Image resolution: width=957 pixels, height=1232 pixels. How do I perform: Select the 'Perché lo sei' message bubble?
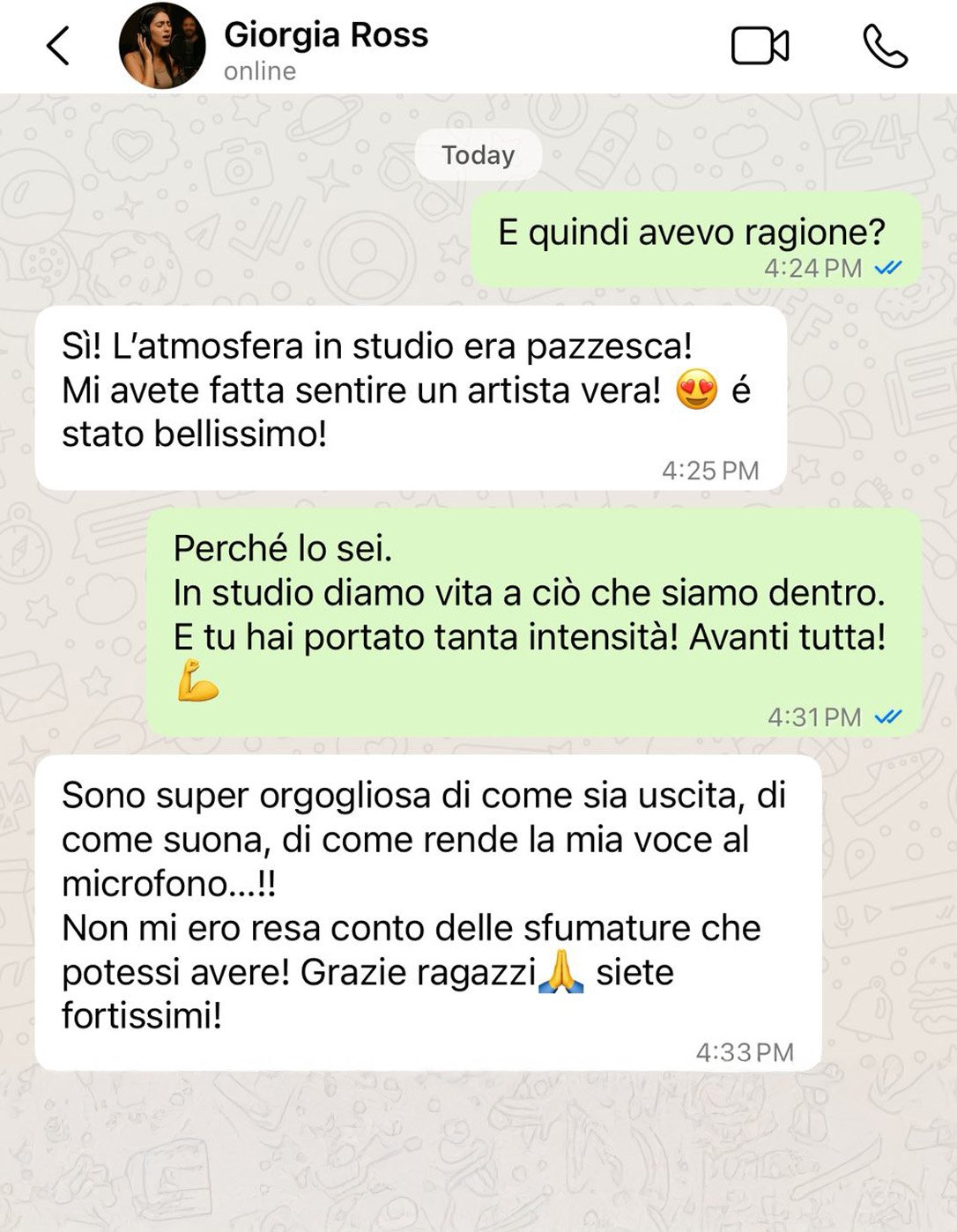tap(534, 622)
